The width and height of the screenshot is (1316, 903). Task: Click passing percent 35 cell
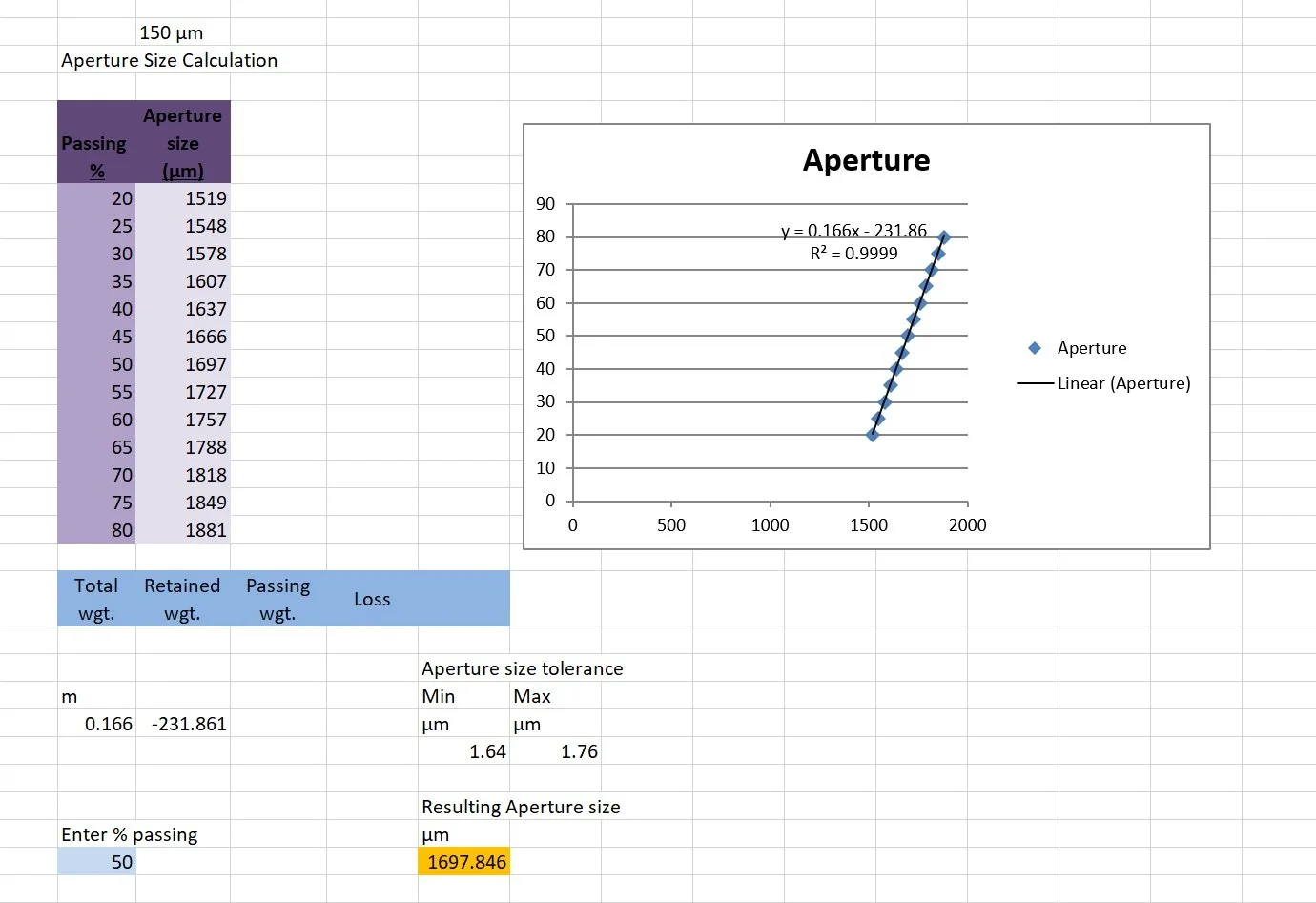point(96,281)
